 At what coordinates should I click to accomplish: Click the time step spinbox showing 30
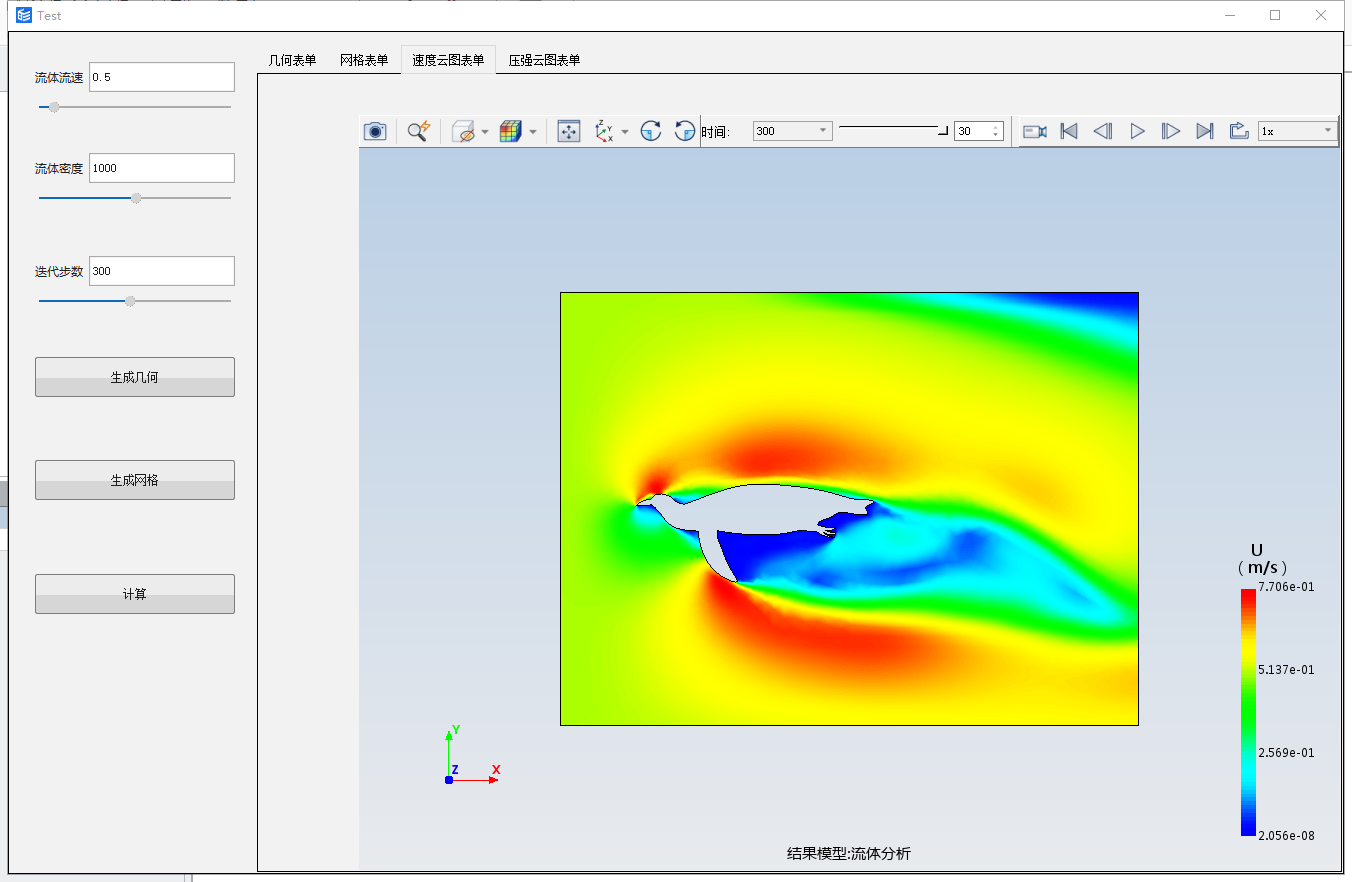pyautogui.click(x=978, y=131)
